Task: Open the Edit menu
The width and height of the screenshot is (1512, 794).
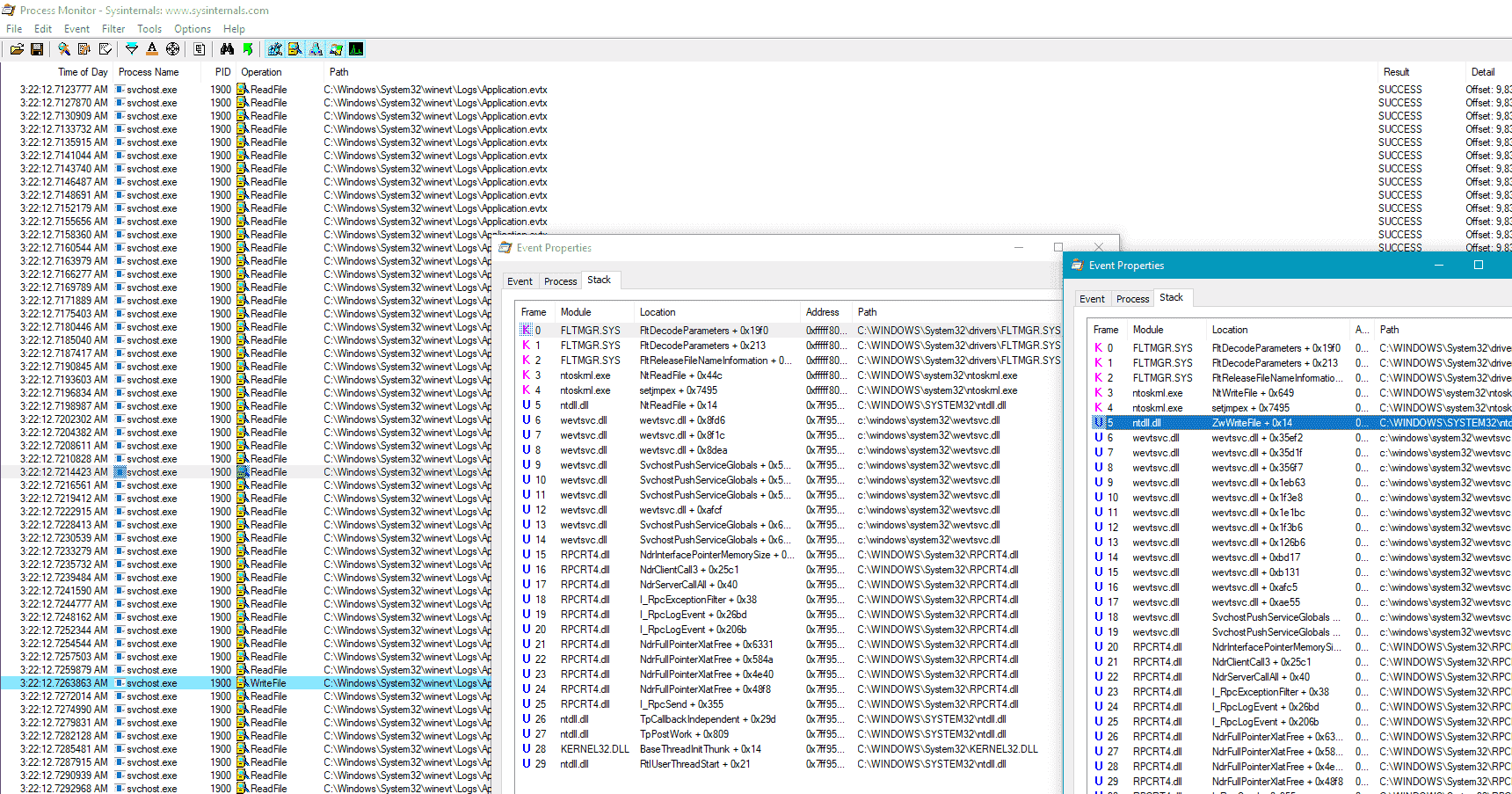Action: [x=43, y=29]
